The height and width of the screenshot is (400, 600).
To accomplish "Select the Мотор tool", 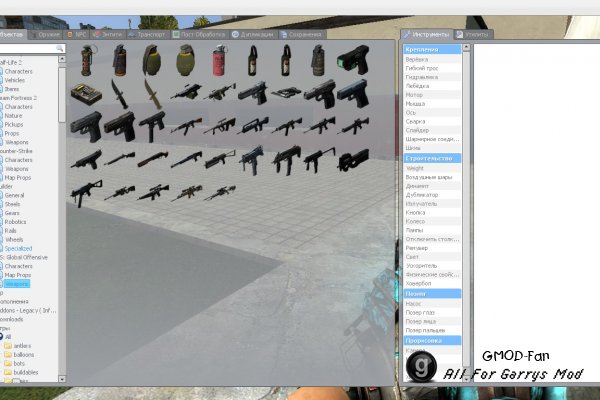I will [432, 95].
